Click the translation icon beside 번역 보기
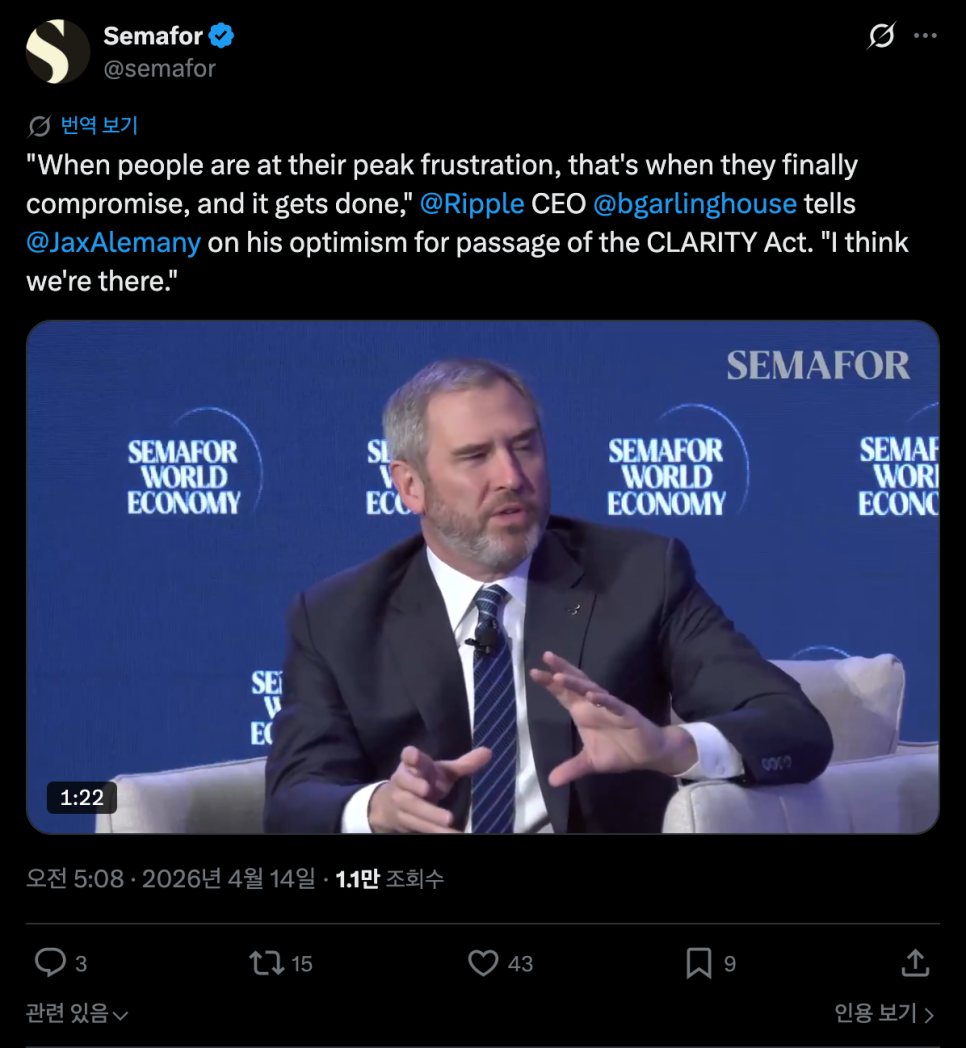The width and height of the screenshot is (966, 1048). (39, 126)
